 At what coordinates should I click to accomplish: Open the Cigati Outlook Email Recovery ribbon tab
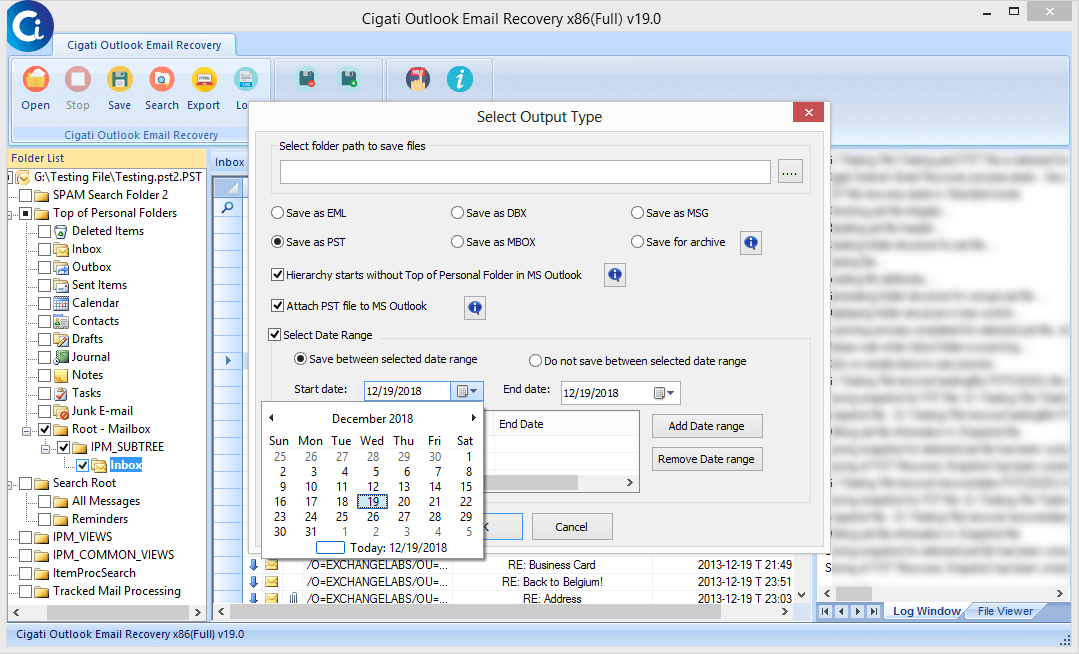pyautogui.click(x=144, y=45)
